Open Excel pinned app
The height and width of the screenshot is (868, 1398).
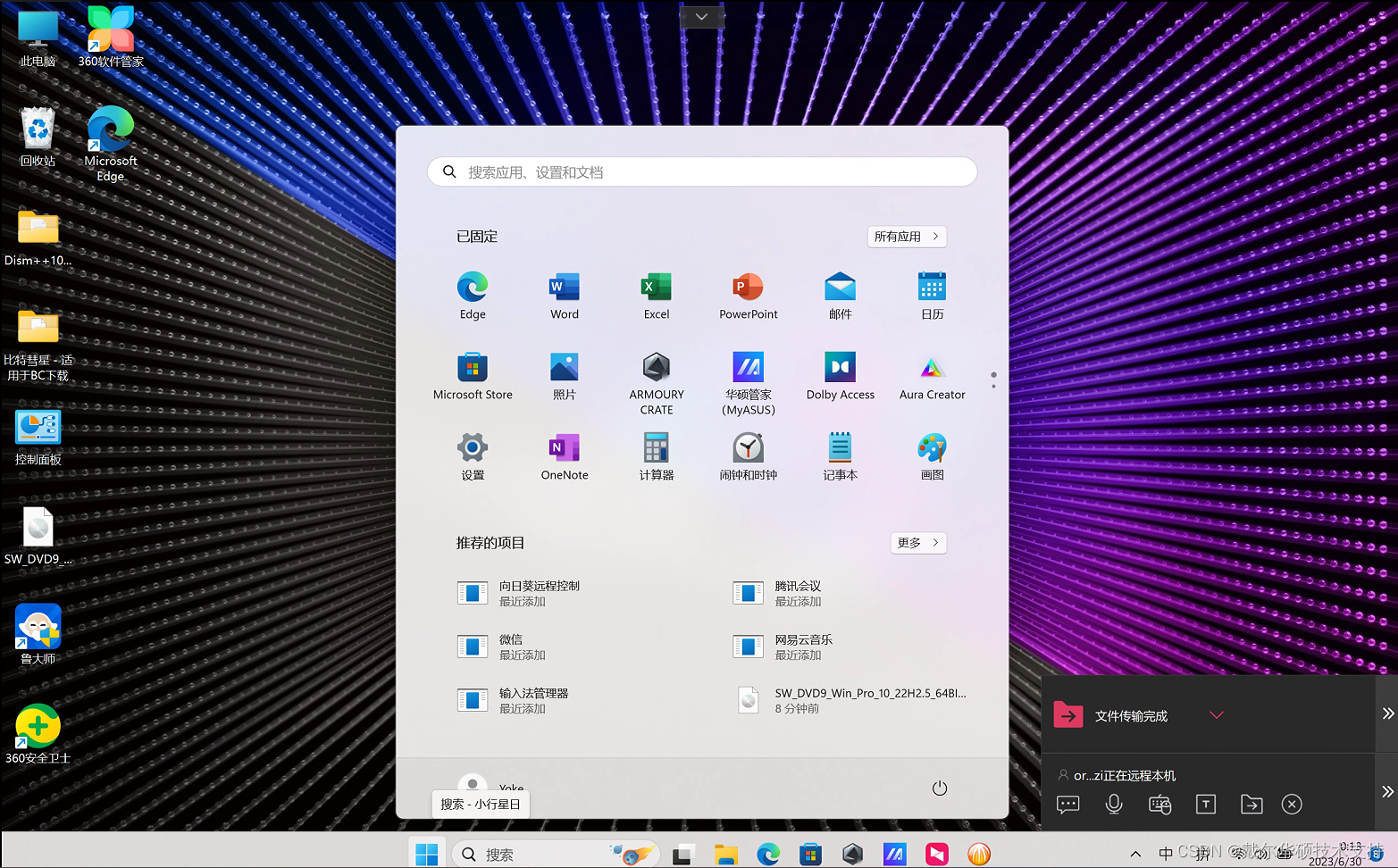(x=657, y=296)
